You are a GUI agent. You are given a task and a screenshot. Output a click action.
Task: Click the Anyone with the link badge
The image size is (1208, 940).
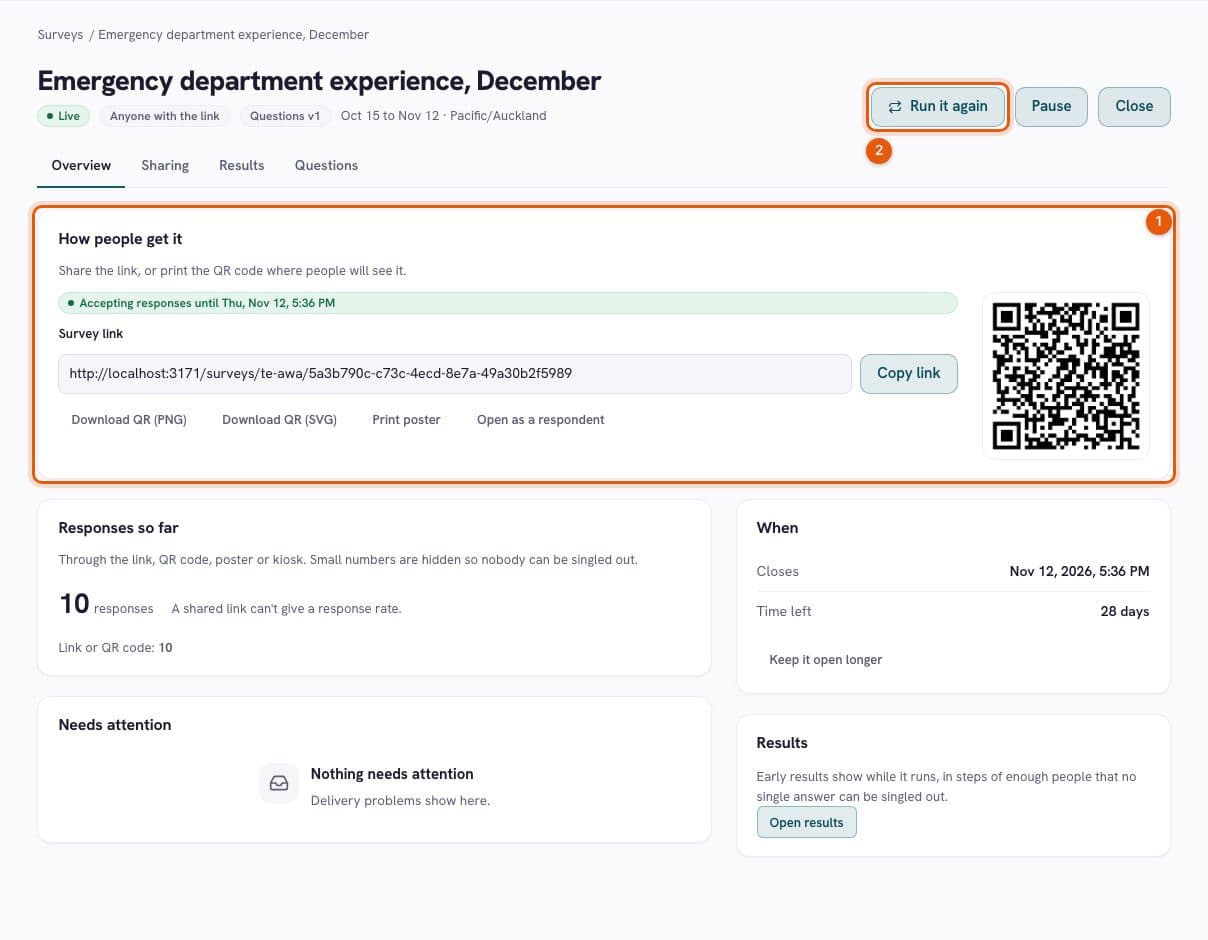(x=165, y=116)
